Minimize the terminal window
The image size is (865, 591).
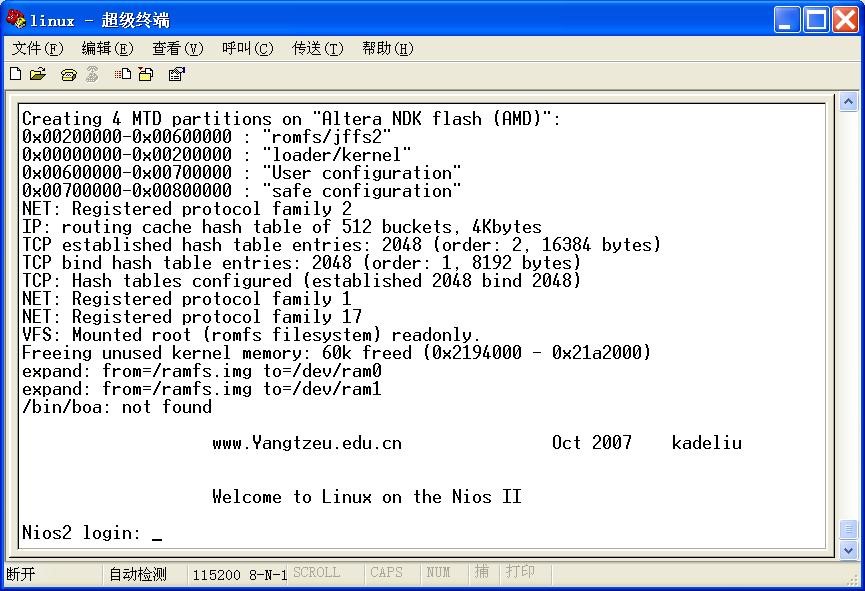click(x=787, y=20)
